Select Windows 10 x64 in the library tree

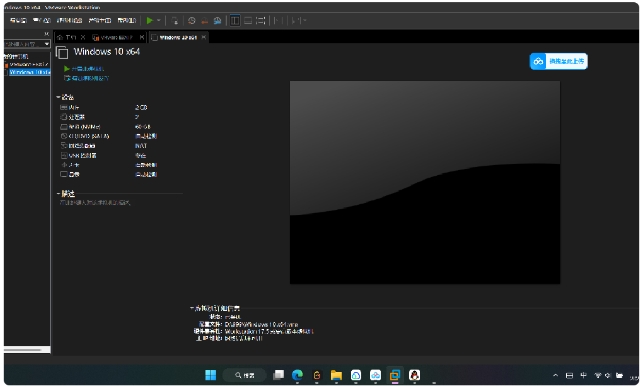click(x=29, y=72)
